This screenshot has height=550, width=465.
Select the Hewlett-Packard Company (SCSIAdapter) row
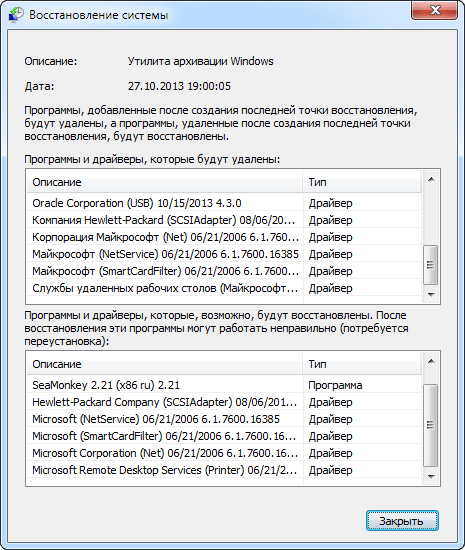(x=224, y=402)
